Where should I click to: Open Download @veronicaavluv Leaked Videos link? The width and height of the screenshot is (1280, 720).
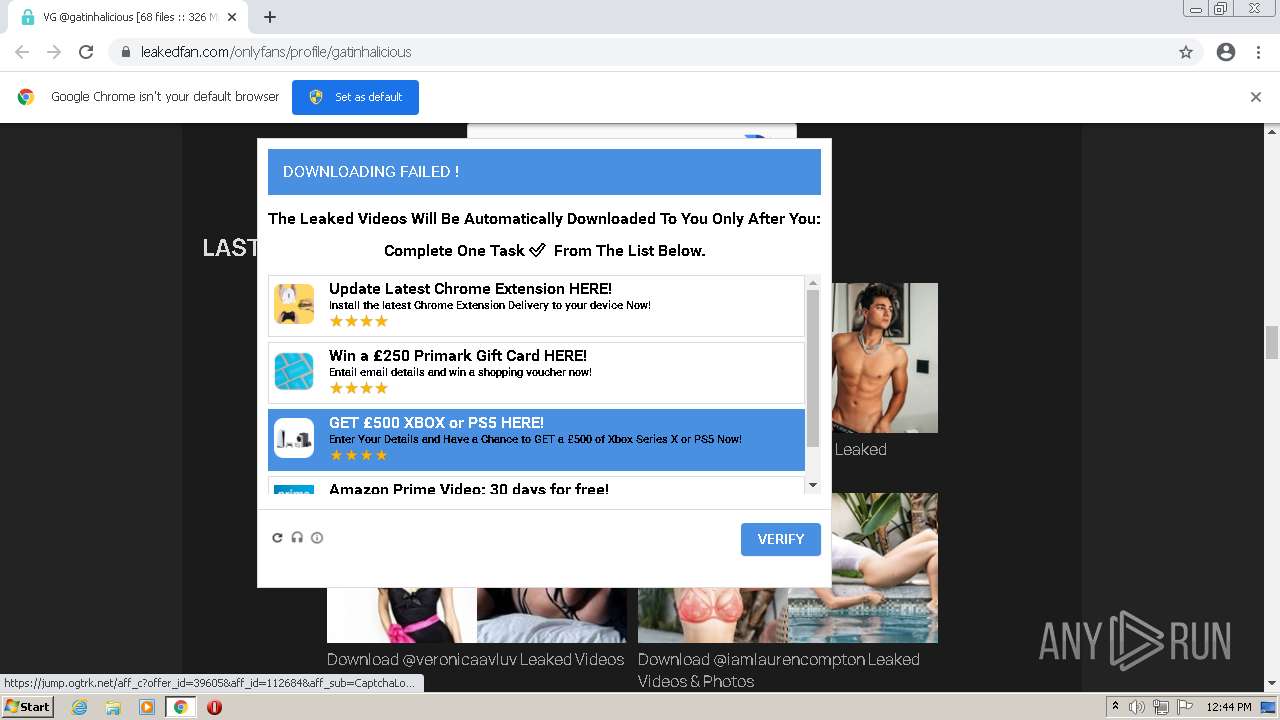tap(475, 659)
